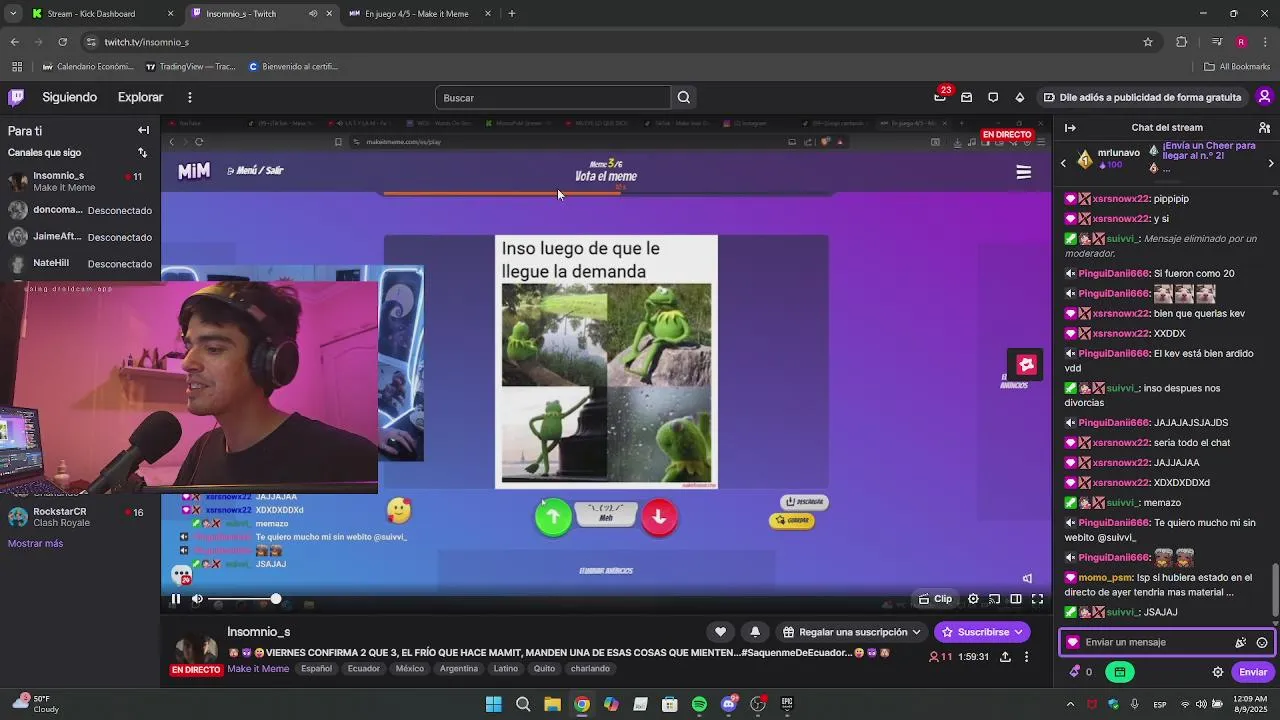Open the Bits gem icon in header
Screen dimensions: 1280x720
(x=1019, y=97)
